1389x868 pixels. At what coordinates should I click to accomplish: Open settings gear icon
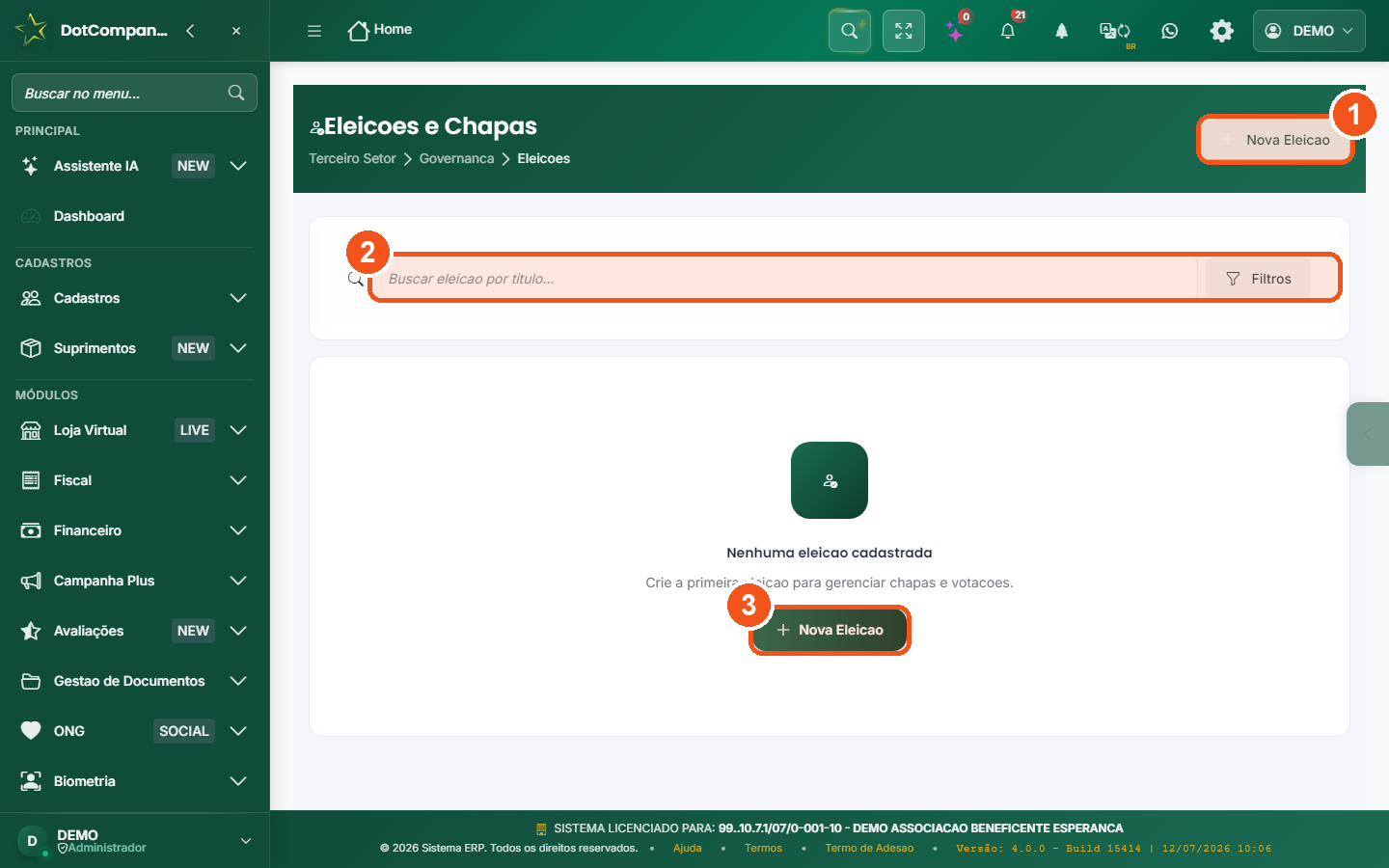[1222, 31]
